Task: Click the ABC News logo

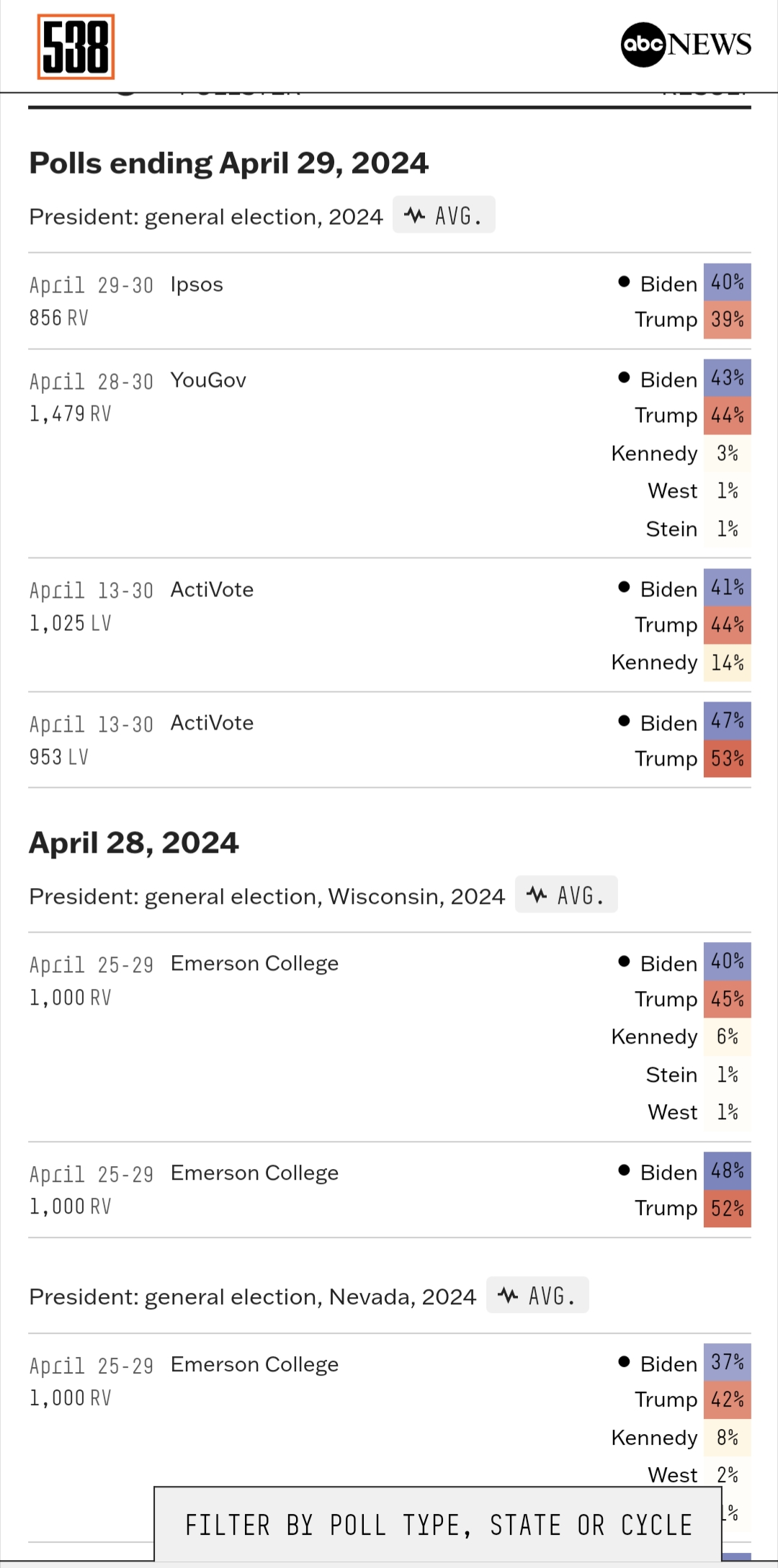Action: click(x=686, y=45)
